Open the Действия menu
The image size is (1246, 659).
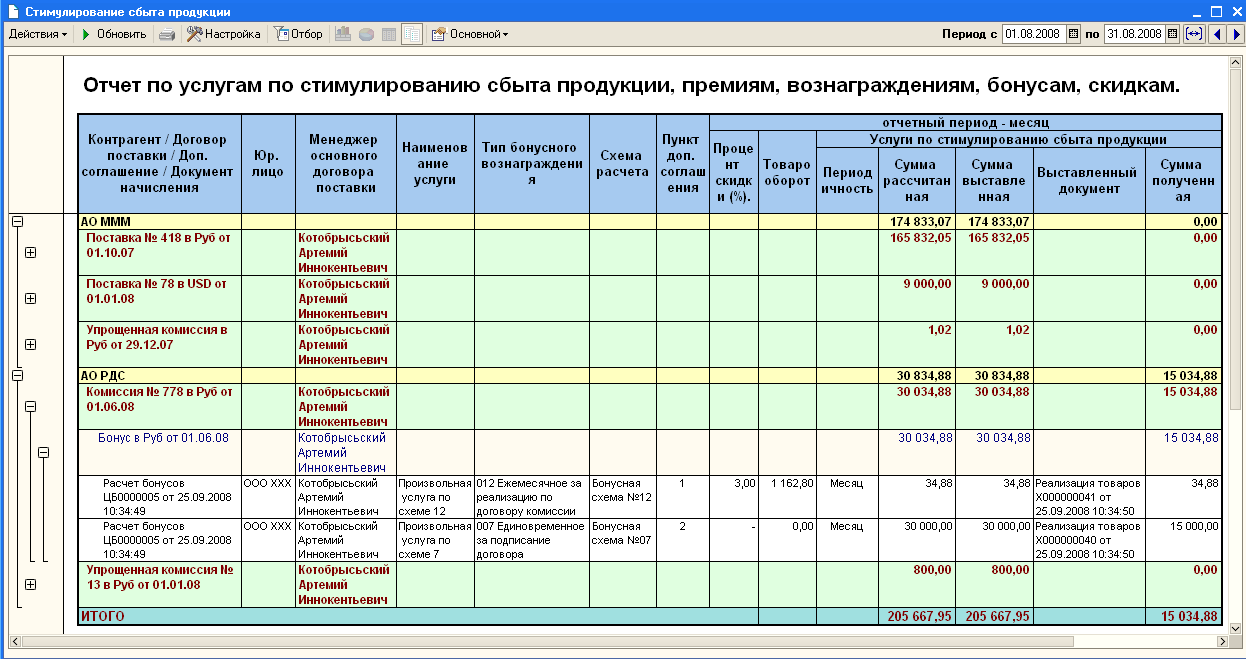pos(38,34)
